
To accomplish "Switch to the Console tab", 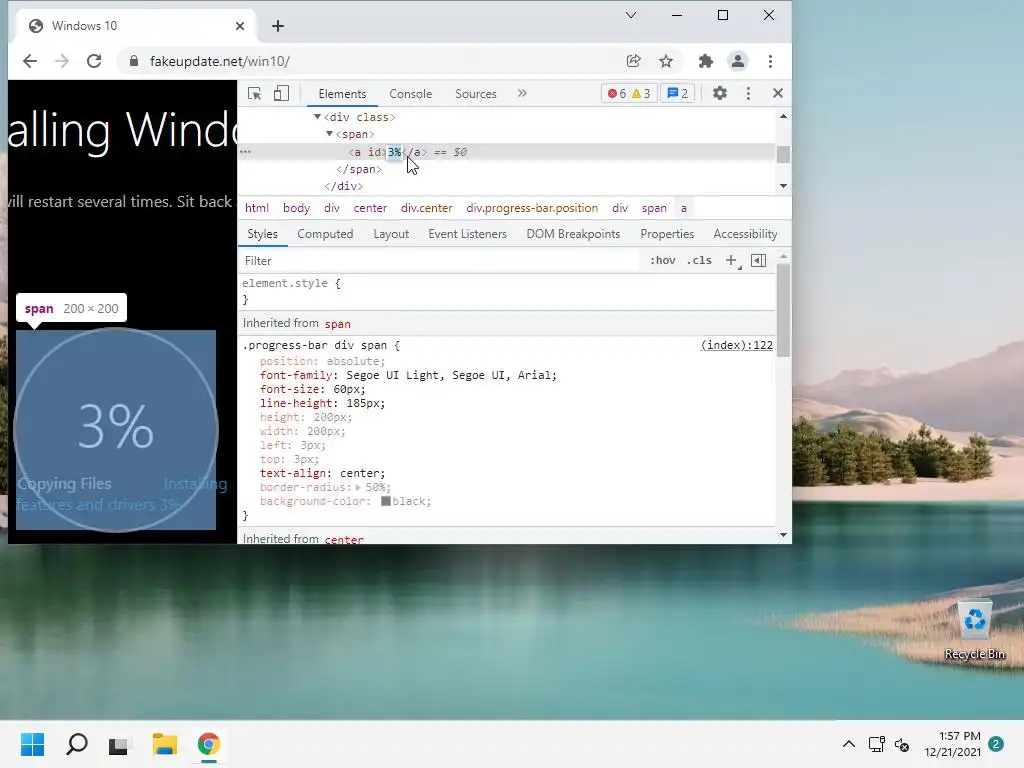I will click(411, 93).
